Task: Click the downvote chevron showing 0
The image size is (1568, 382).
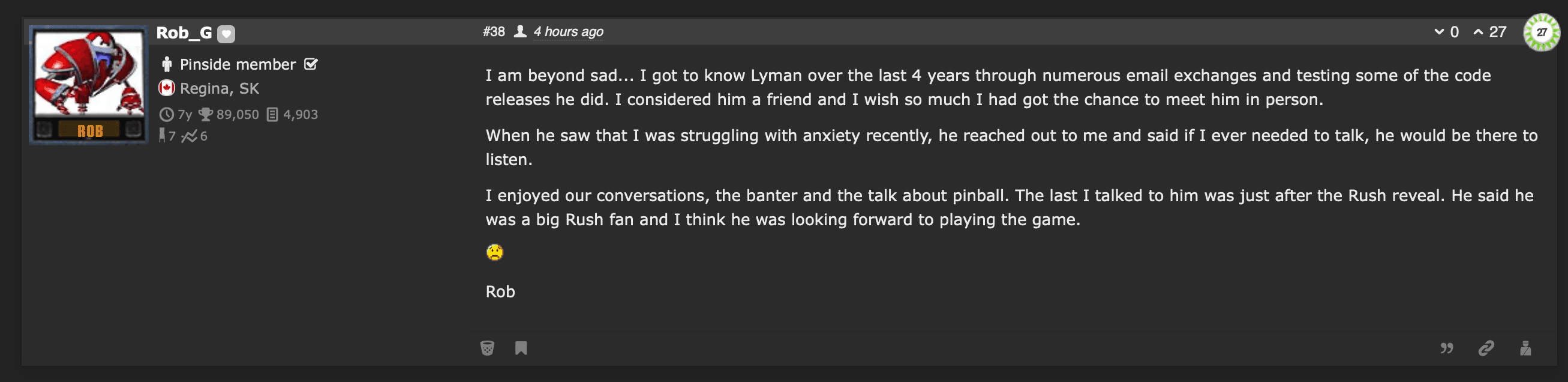Action: (x=1440, y=32)
